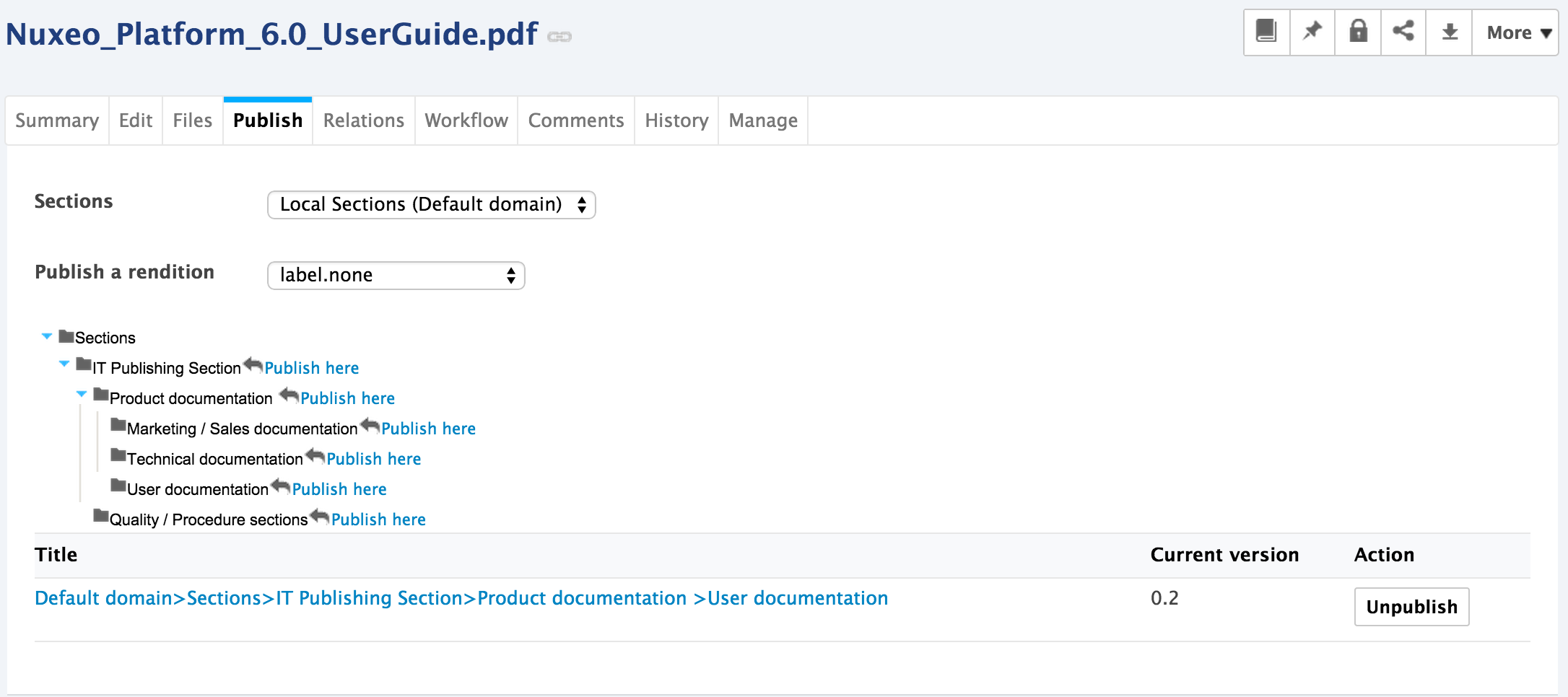The image size is (1568, 697).
Task: View the Comments tab
Action: (x=576, y=120)
